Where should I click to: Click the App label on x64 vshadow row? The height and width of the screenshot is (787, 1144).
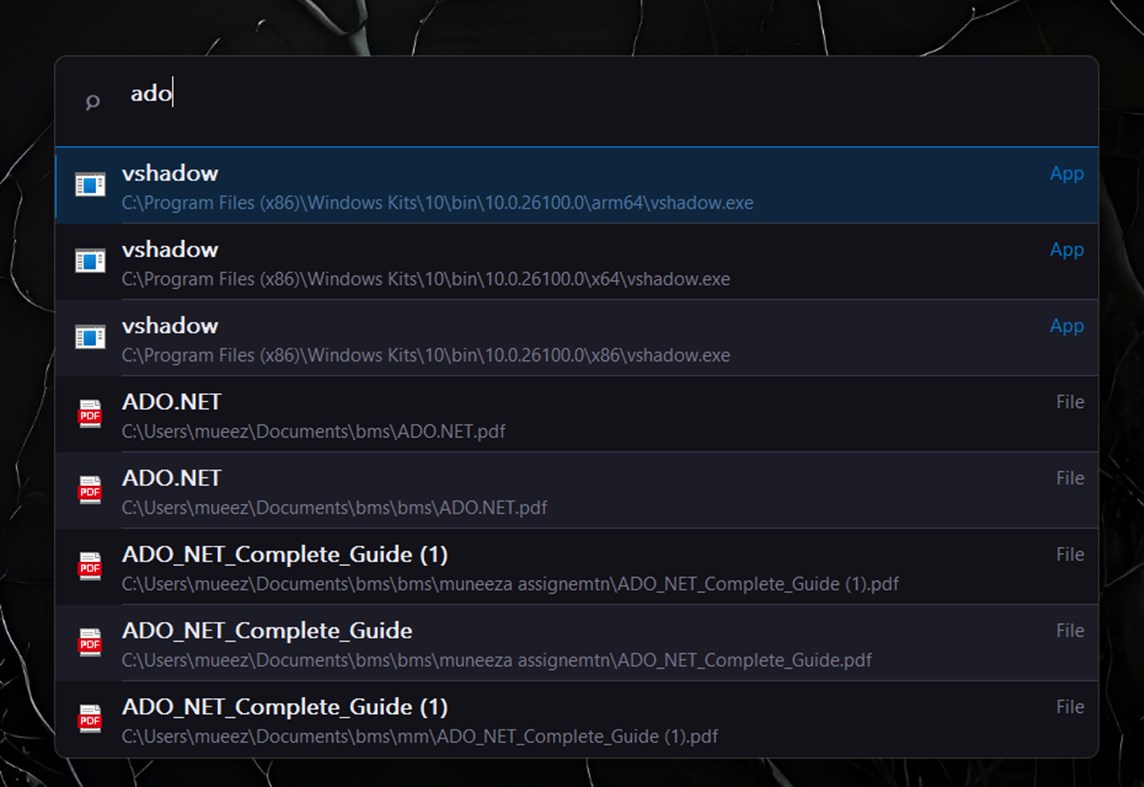[1067, 250]
